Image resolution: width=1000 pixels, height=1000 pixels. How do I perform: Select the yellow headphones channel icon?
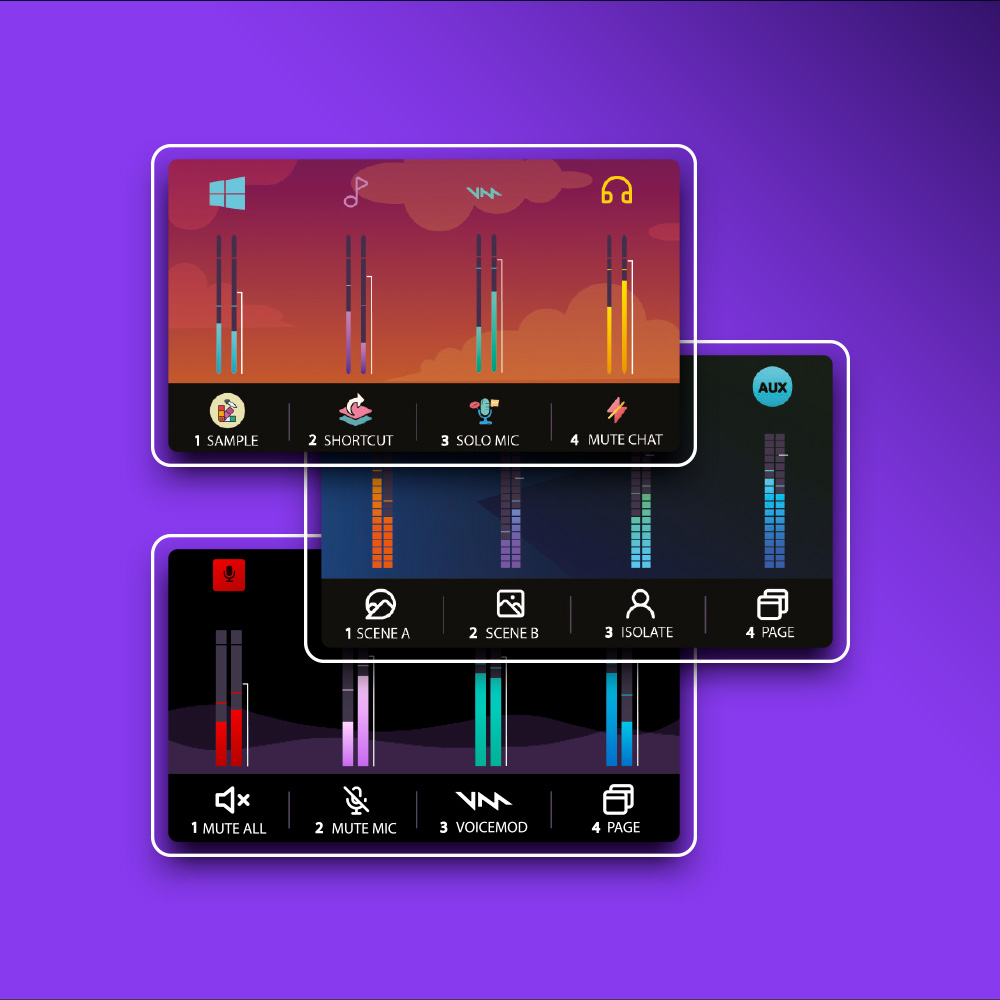pyautogui.click(x=617, y=191)
